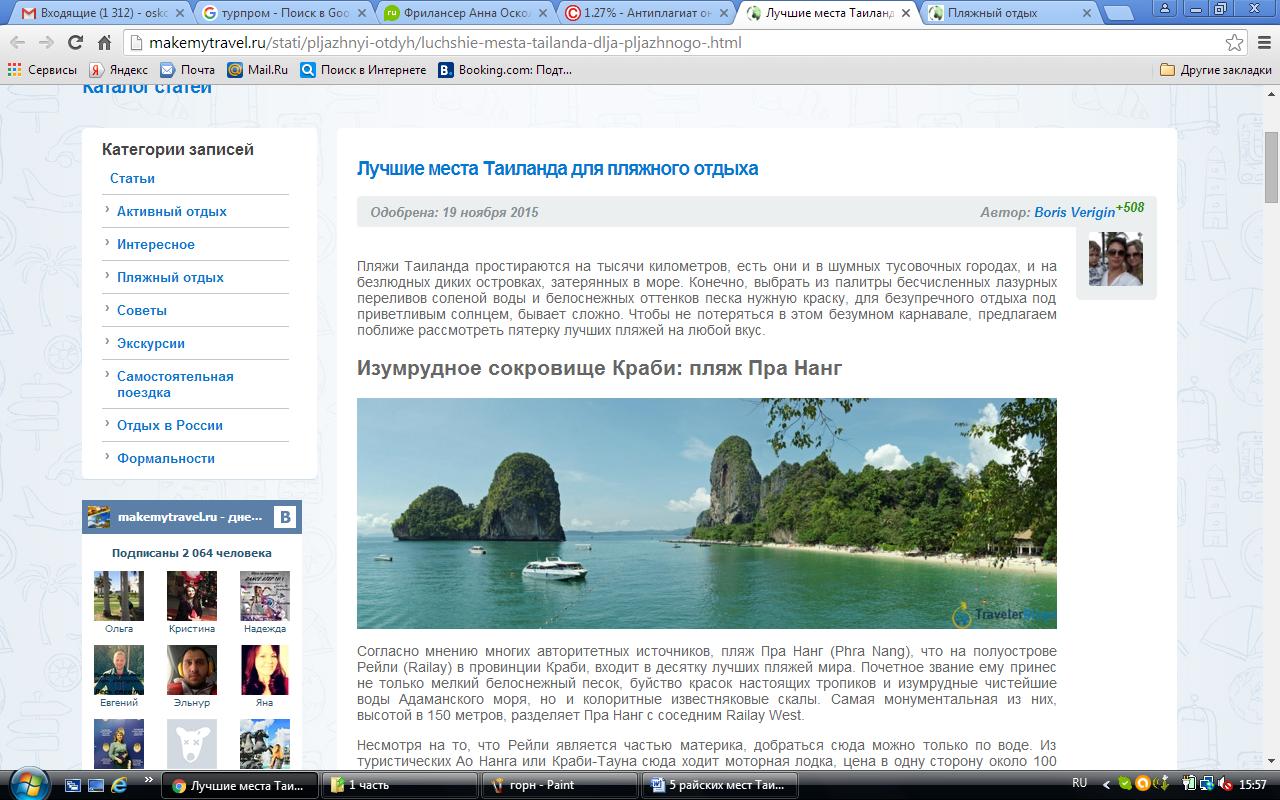Image resolution: width=1280 pixels, height=800 pixels.
Task: Open subscriber Надежда's avatar
Action: 265,596
